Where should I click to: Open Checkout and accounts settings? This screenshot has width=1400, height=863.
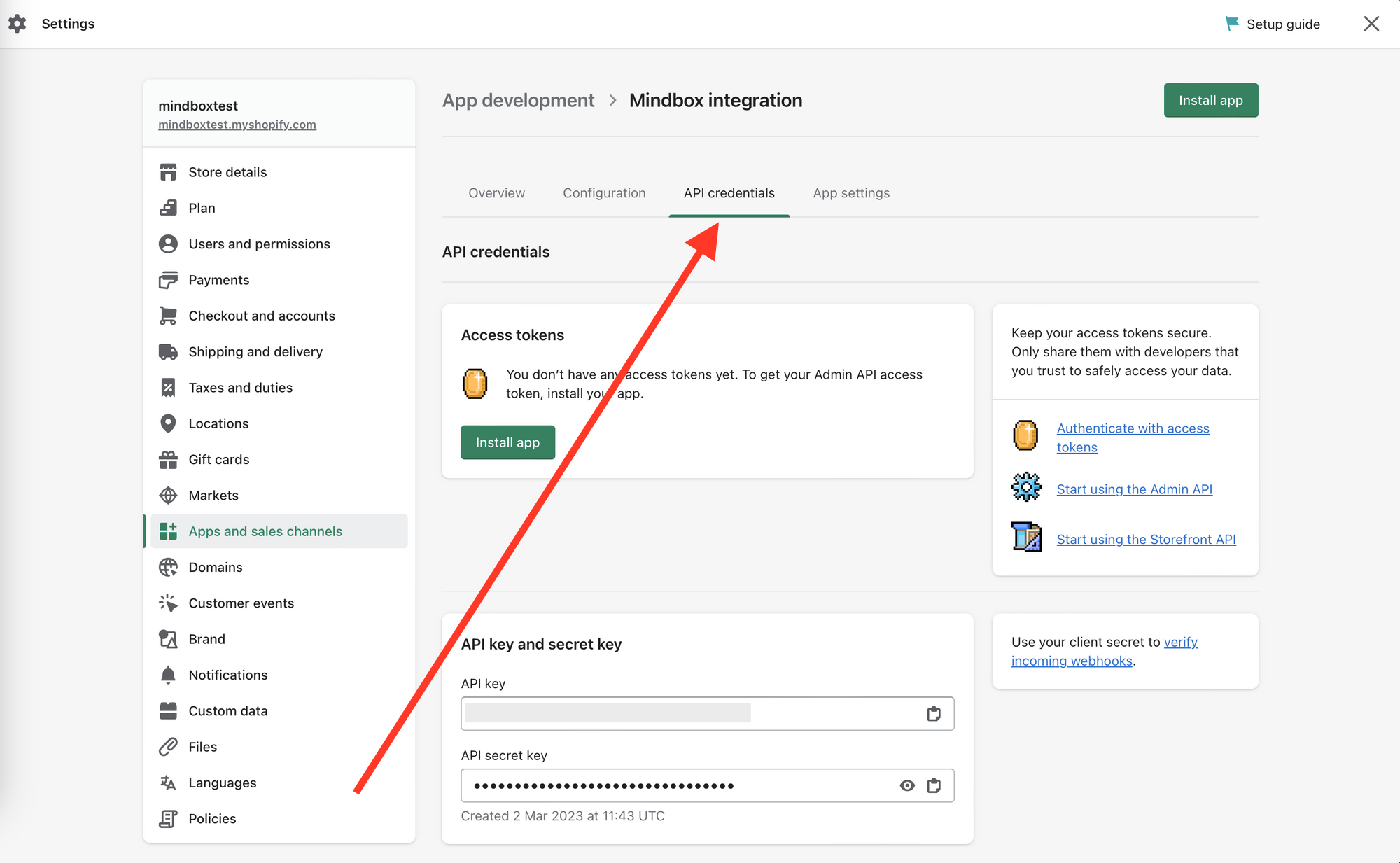pos(279,316)
